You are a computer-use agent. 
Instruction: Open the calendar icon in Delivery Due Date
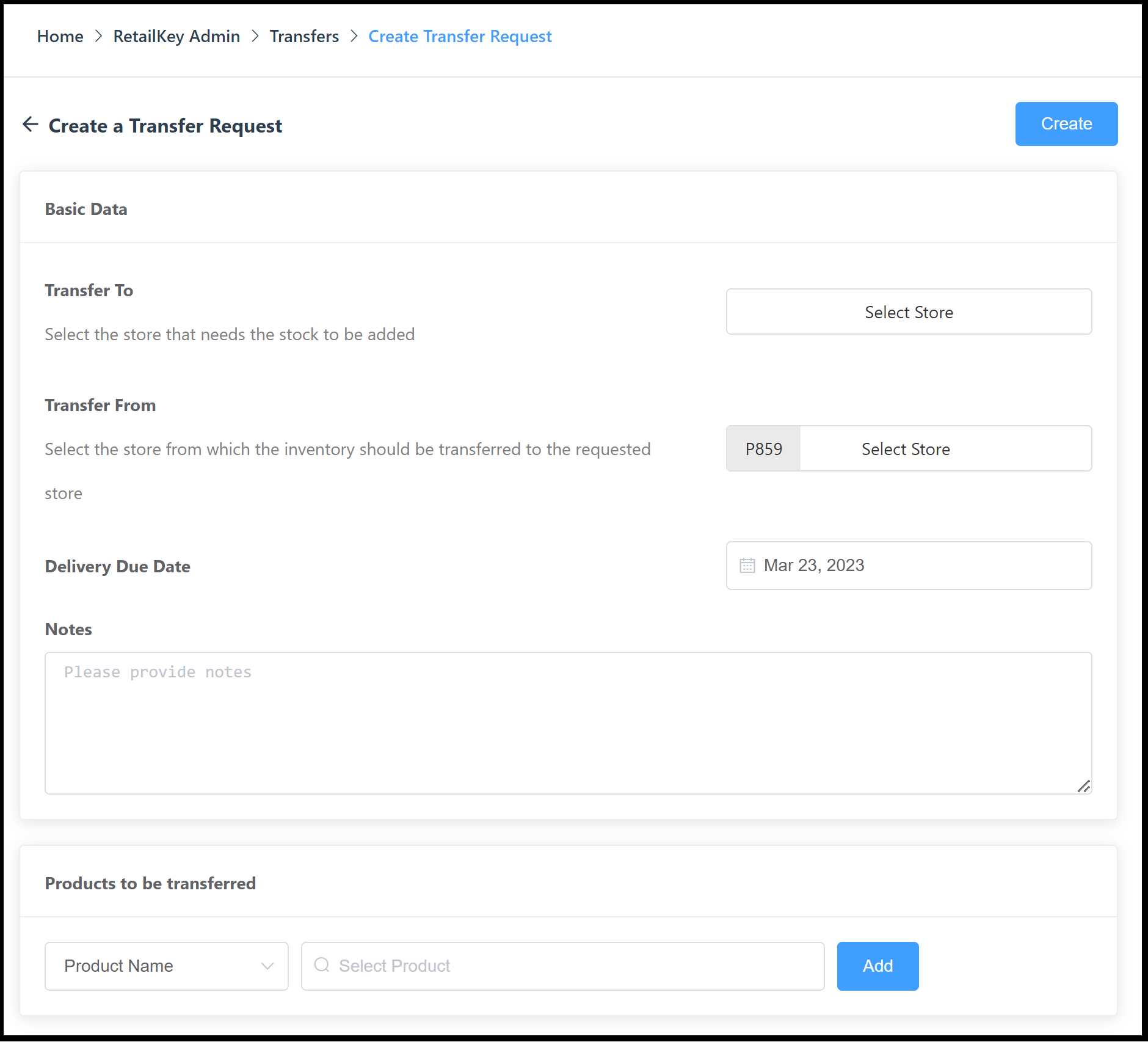(x=747, y=566)
